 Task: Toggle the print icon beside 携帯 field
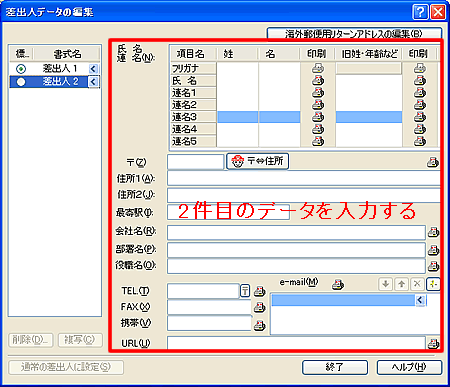pos(260,325)
